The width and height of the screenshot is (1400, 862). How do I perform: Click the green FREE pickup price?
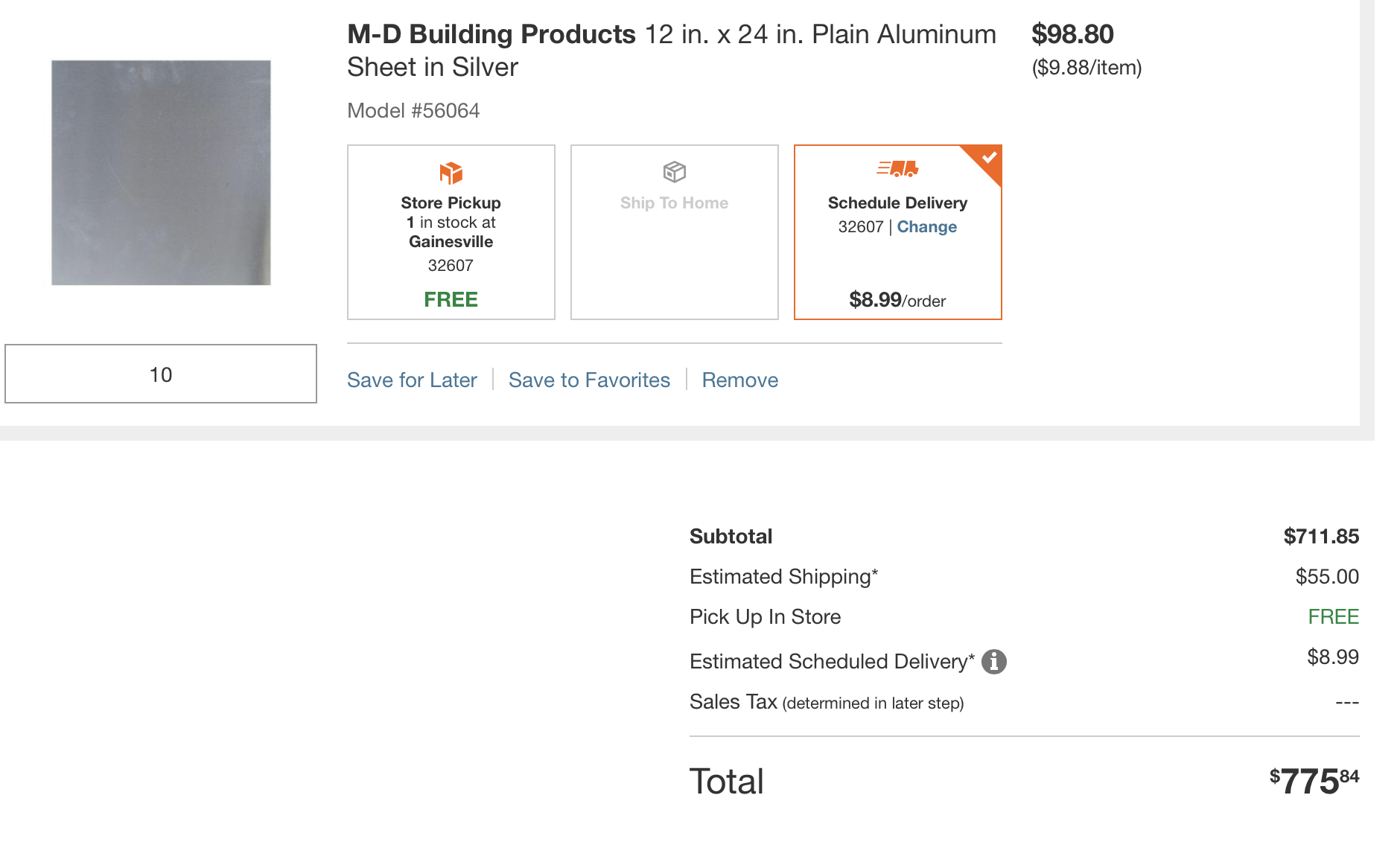[451, 299]
